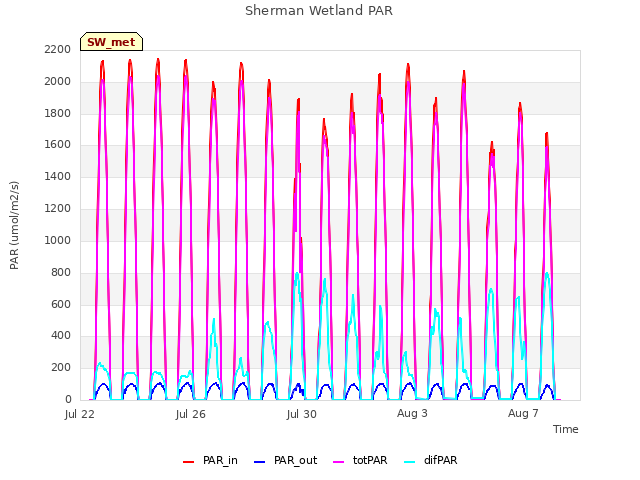
Task: Toggle the difPAR legend entry
Action: (x=430, y=460)
